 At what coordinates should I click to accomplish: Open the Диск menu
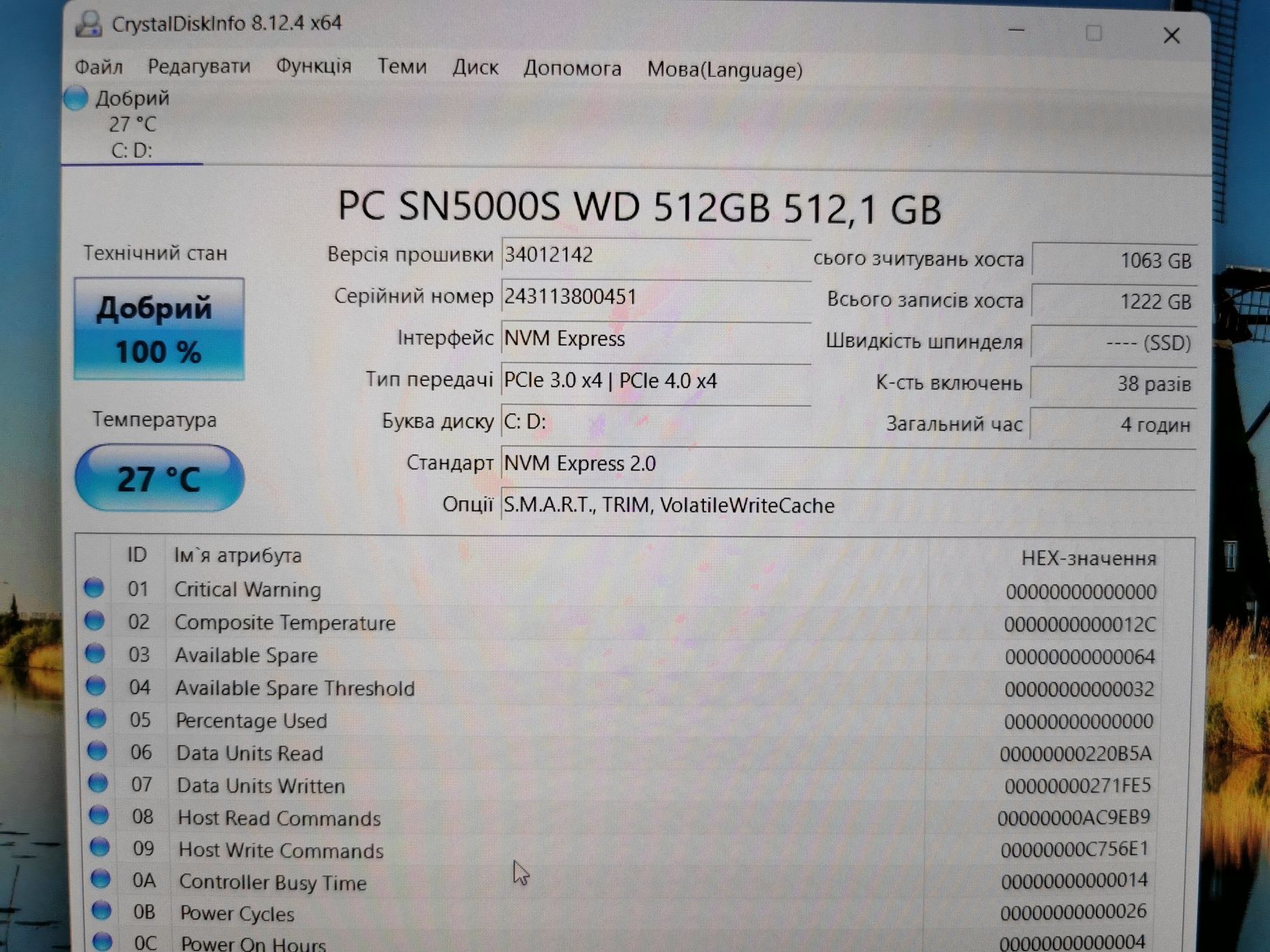point(476,68)
